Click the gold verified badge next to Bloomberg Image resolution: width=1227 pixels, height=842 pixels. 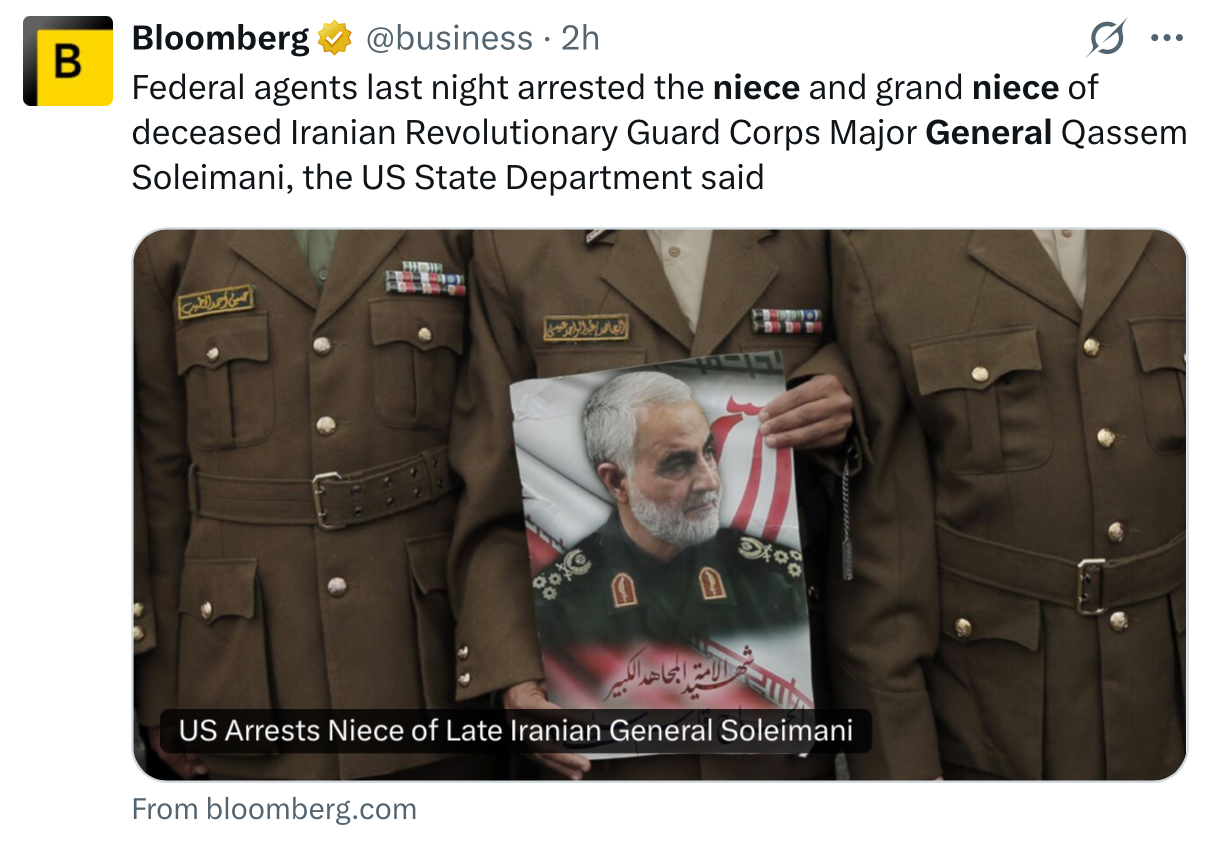(x=335, y=39)
